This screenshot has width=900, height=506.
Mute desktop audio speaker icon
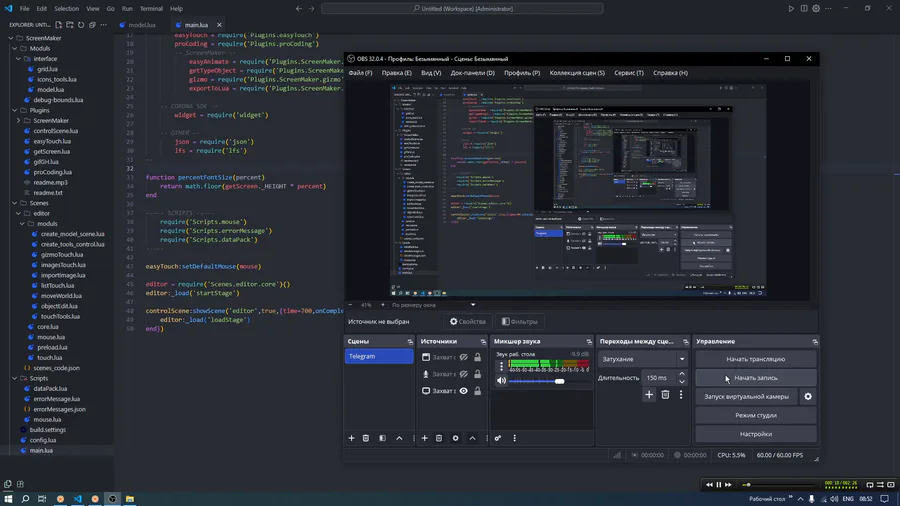(502, 381)
